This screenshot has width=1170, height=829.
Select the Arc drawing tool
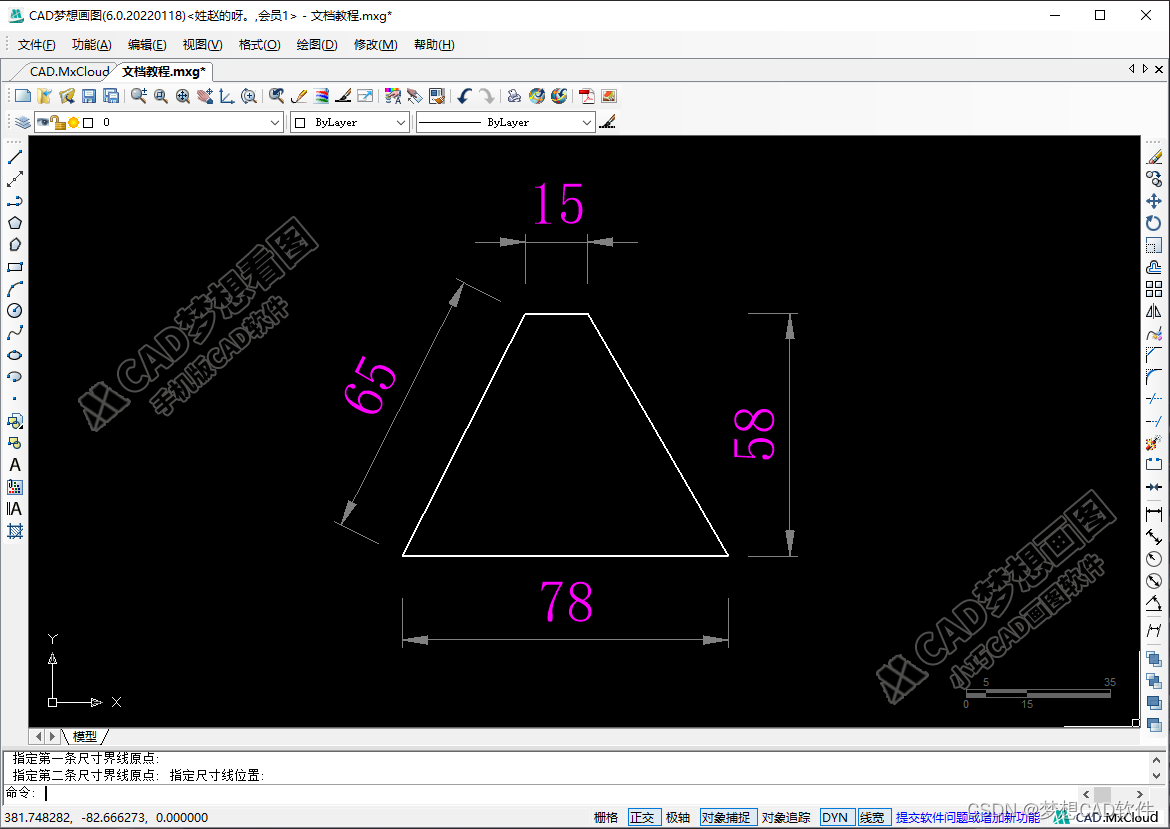coord(15,289)
